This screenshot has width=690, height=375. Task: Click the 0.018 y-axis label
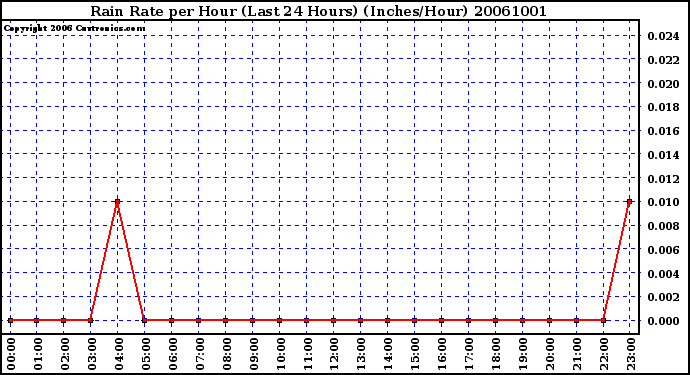pyautogui.click(x=663, y=107)
